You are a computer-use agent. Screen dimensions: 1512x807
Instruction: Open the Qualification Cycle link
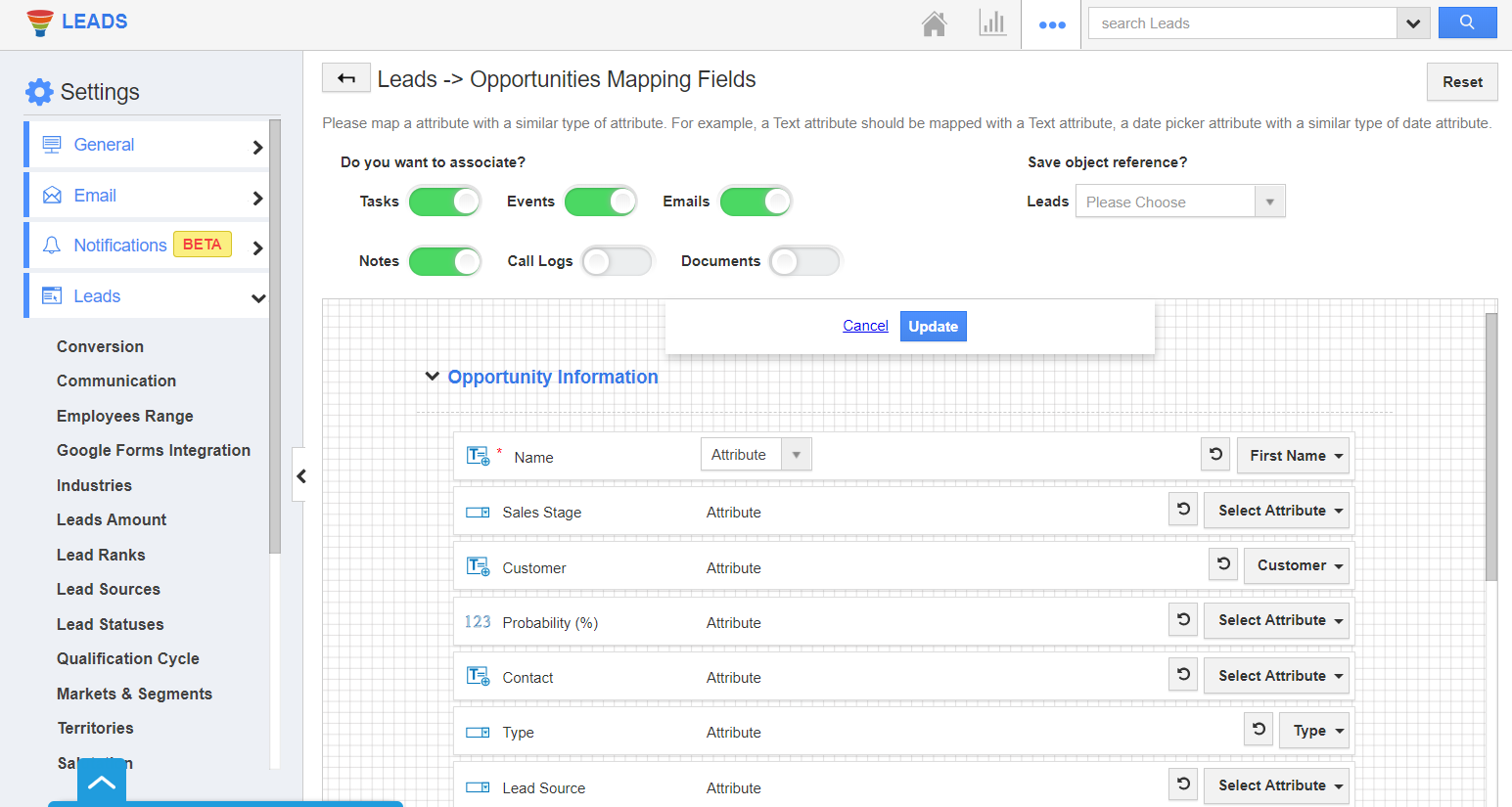(x=128, y=658)
